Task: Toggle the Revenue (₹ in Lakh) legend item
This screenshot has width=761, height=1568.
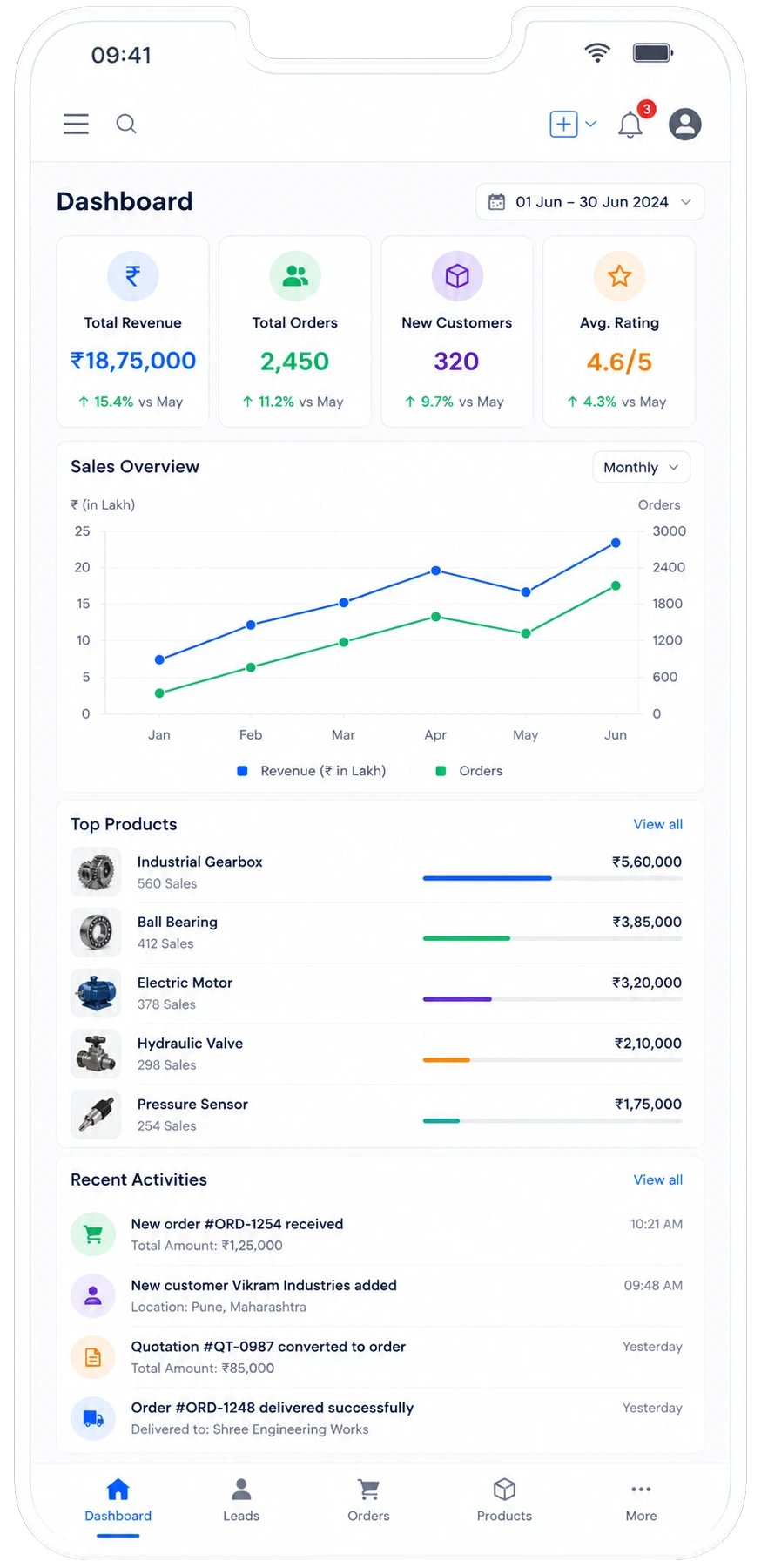Action: 312,771
